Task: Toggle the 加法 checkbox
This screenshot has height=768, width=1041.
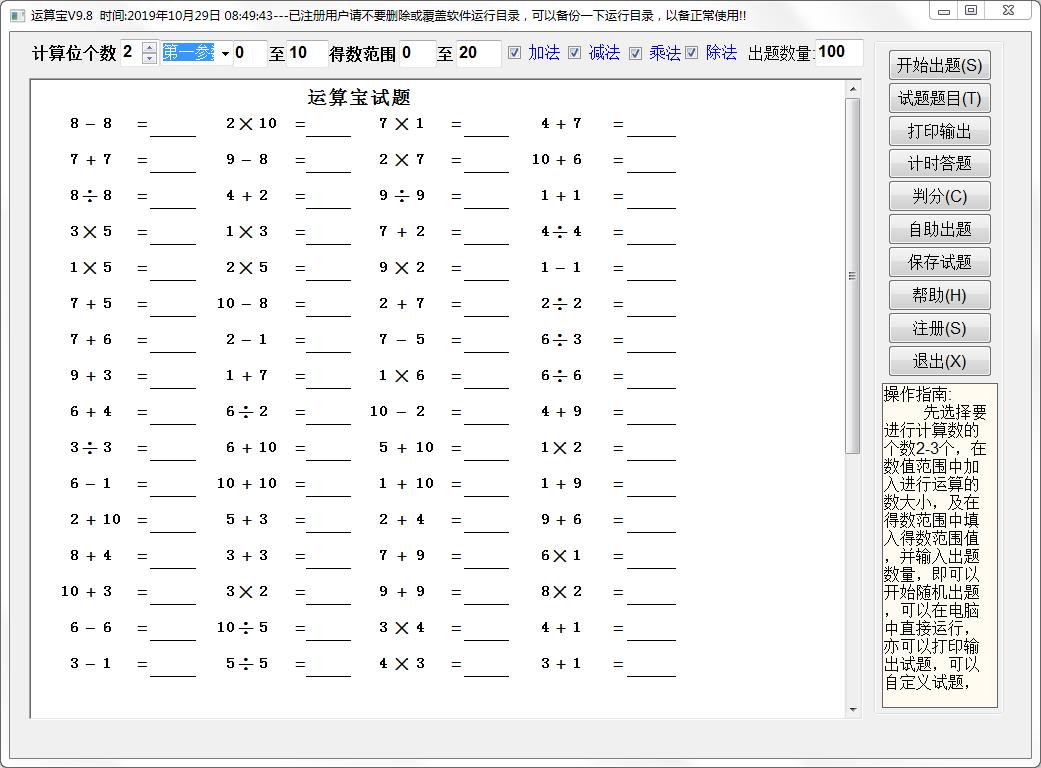Action: point(515,52)
